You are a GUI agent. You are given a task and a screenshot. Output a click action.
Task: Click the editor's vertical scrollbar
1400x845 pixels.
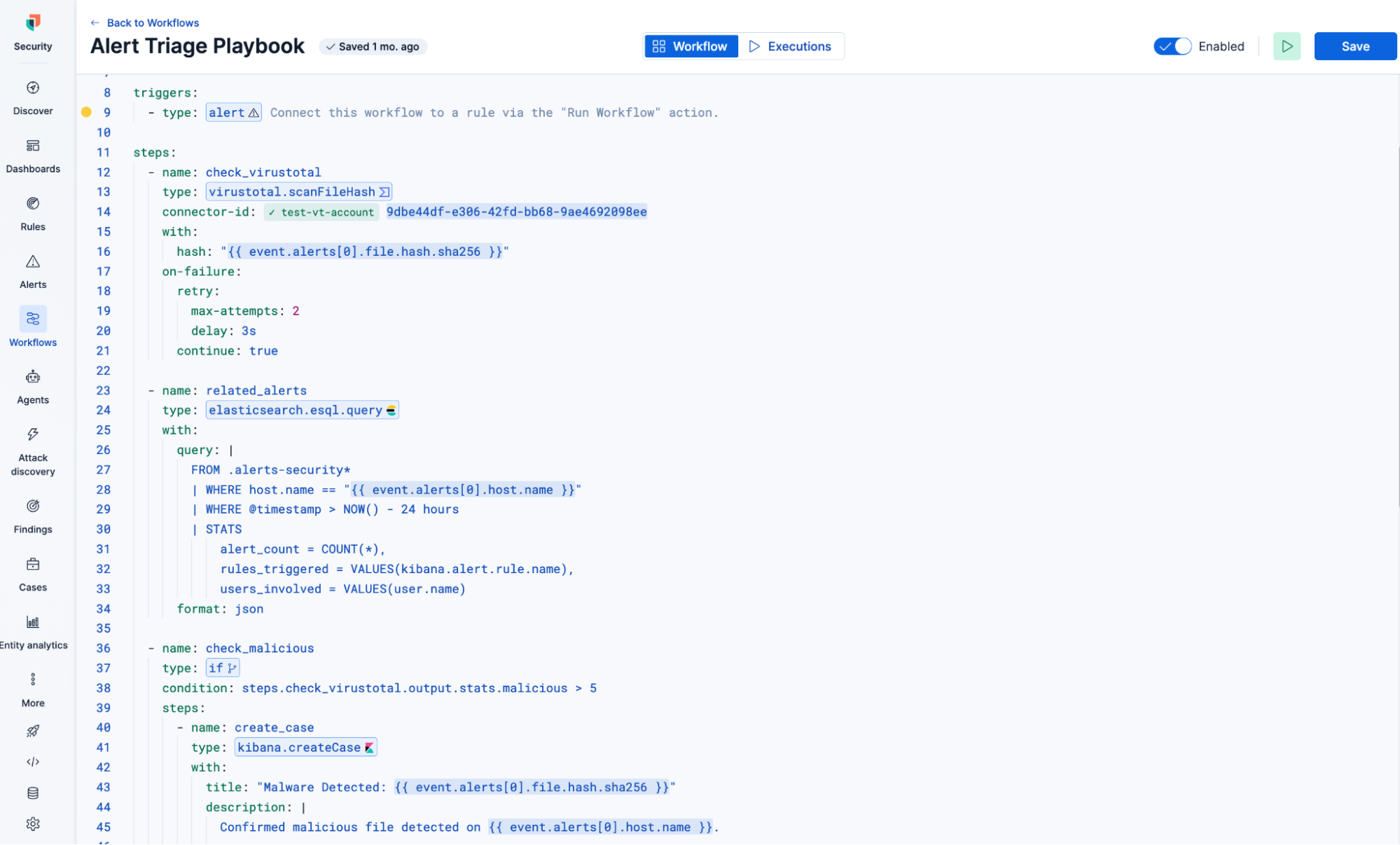(x=1397, y=326)
